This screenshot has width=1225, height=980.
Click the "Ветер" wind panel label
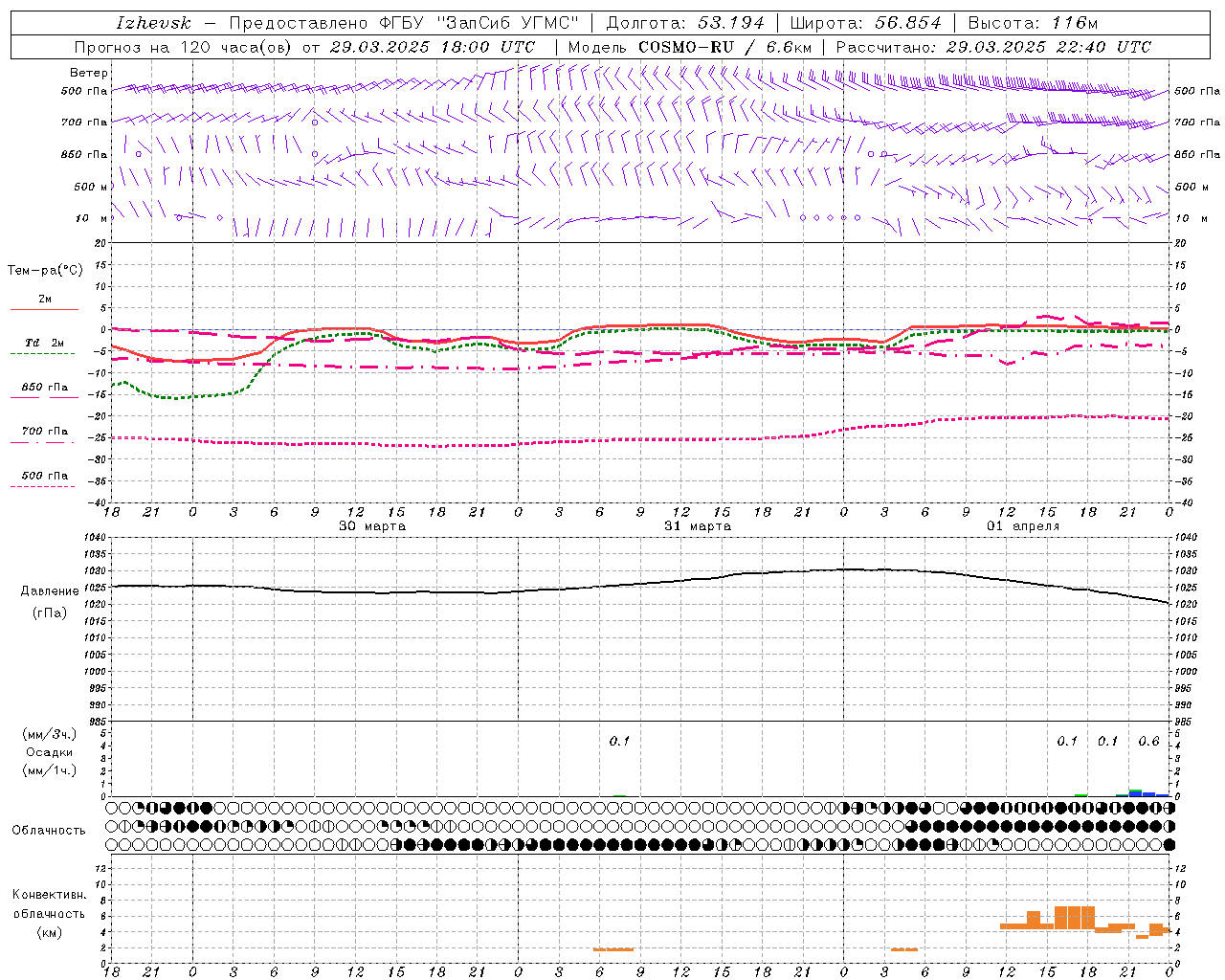[x=89, y=73]
